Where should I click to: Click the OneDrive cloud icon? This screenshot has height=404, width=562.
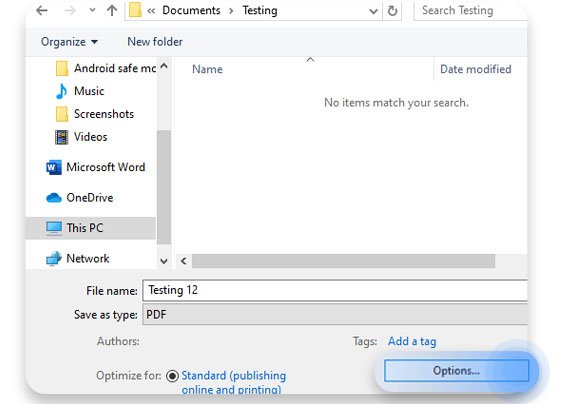coord(54,198)
